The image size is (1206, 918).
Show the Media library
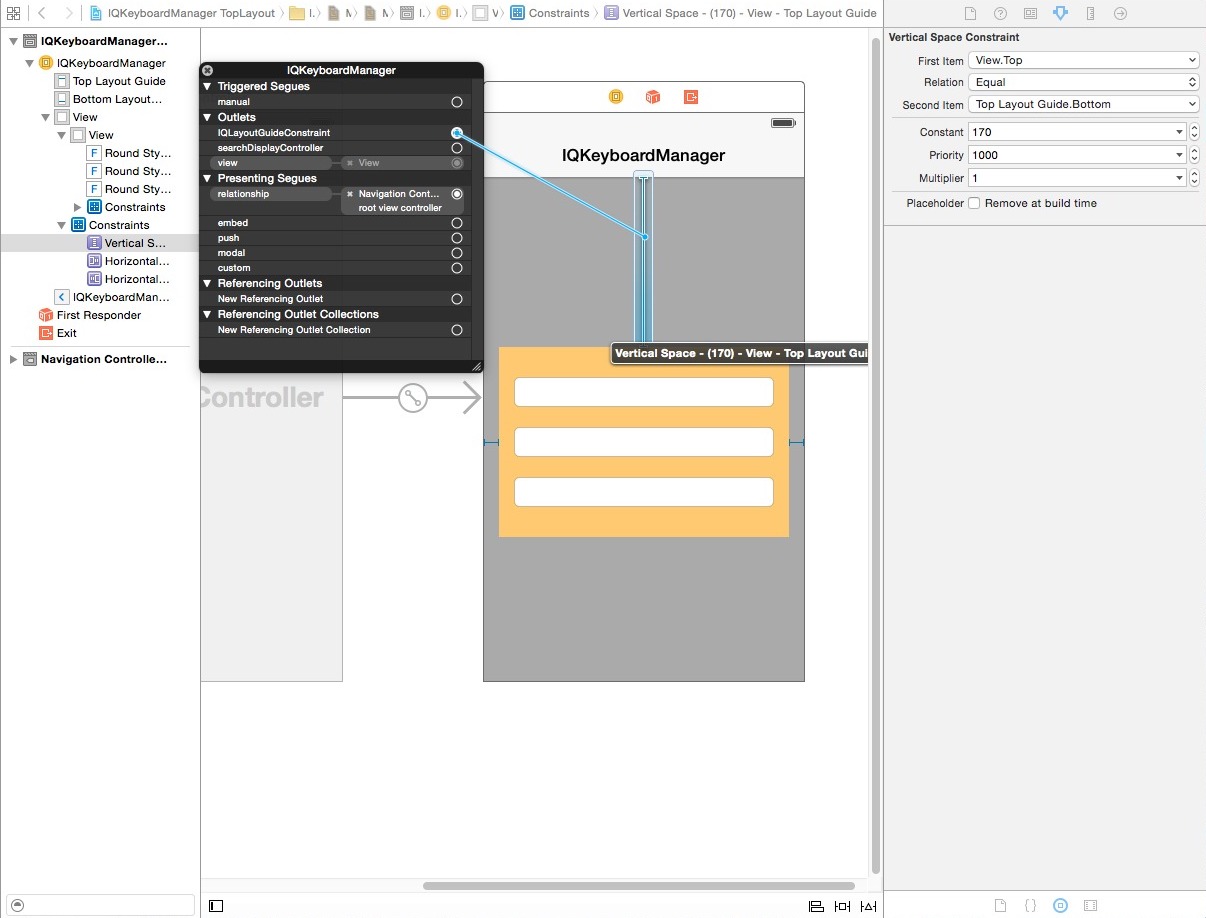point(1090,906)
